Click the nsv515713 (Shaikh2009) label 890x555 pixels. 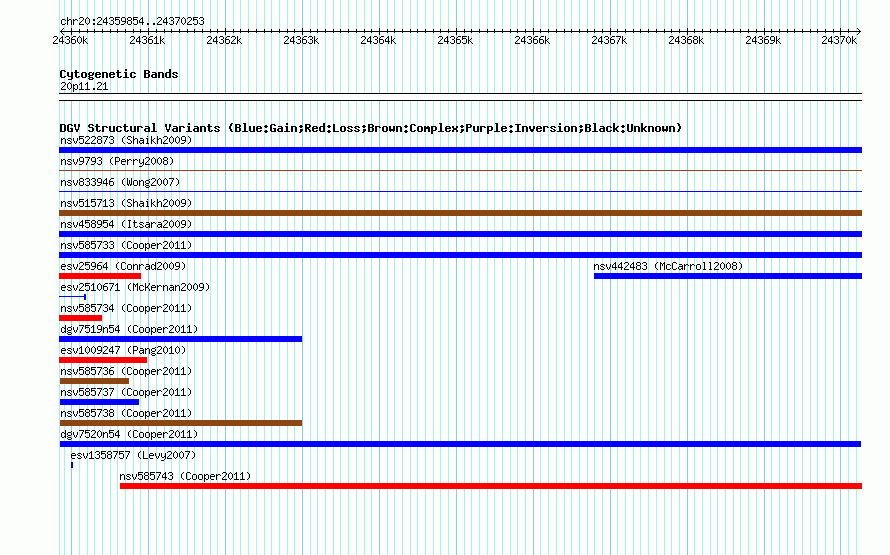coord(126,203)
